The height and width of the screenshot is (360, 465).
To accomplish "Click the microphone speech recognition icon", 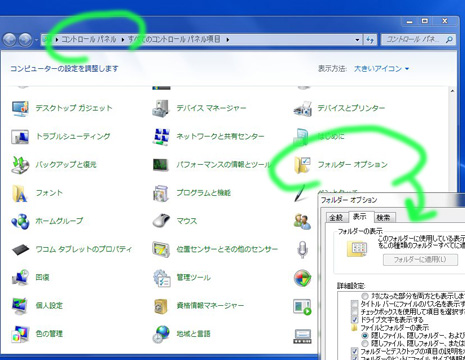I will pyautogui.click(x=302, y=249).
